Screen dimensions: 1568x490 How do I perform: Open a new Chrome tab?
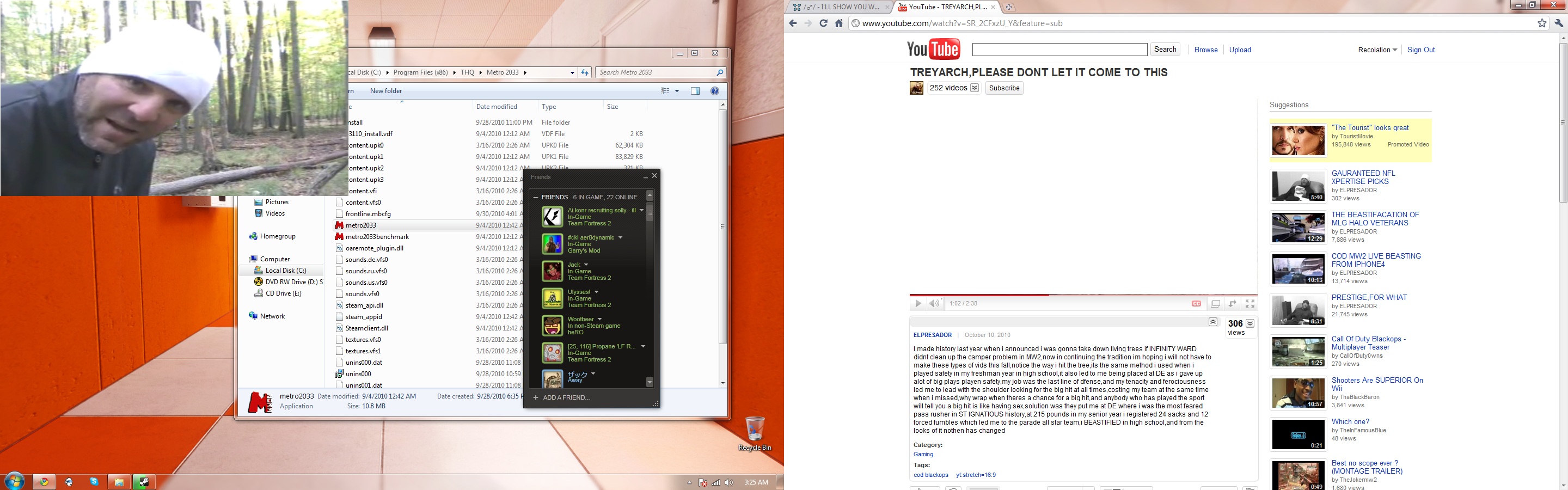[x=1009, y=7]
